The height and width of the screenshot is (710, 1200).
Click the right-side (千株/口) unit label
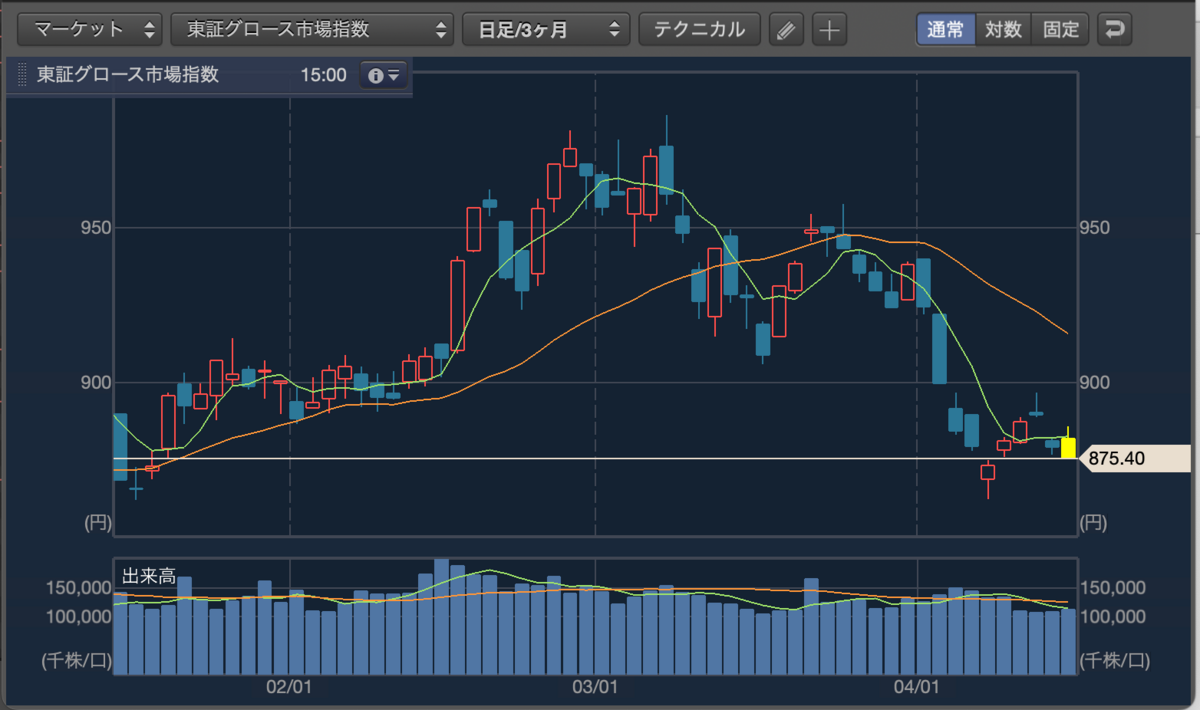tap(1116, 661)
